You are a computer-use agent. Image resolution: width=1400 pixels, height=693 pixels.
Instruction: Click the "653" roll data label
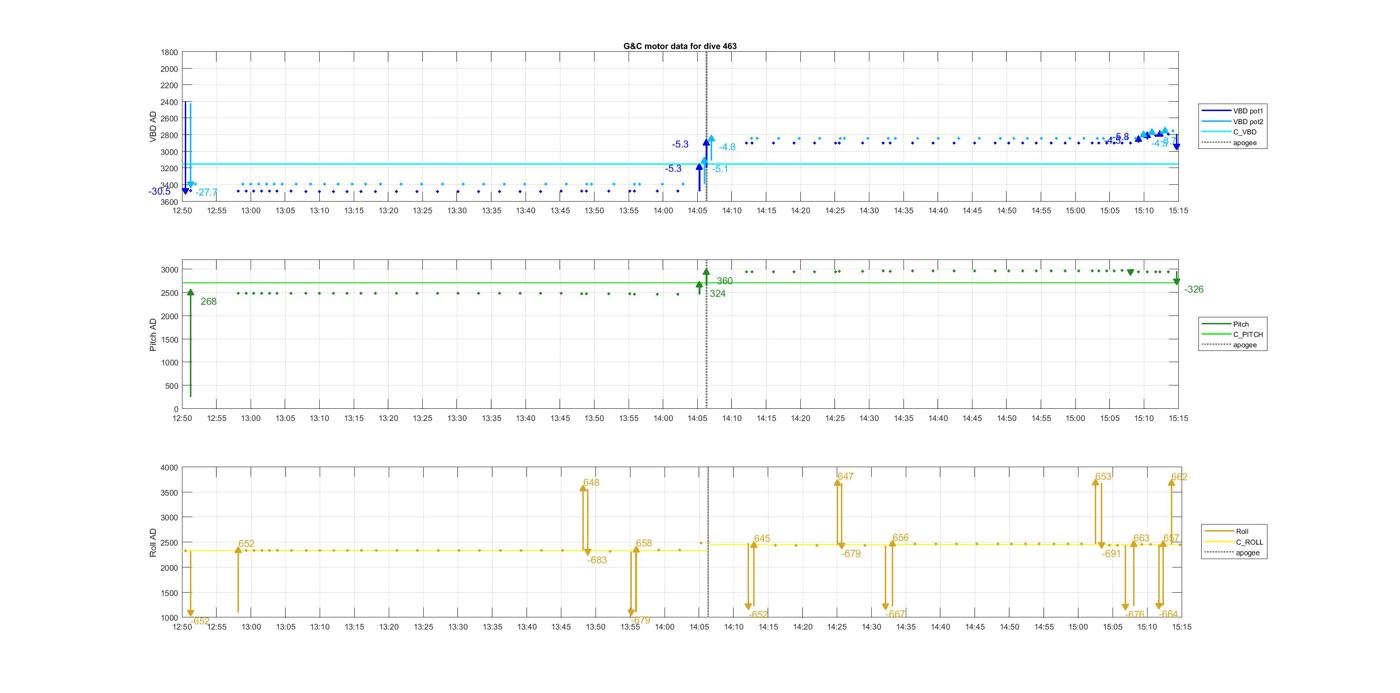pos(1104,477)
